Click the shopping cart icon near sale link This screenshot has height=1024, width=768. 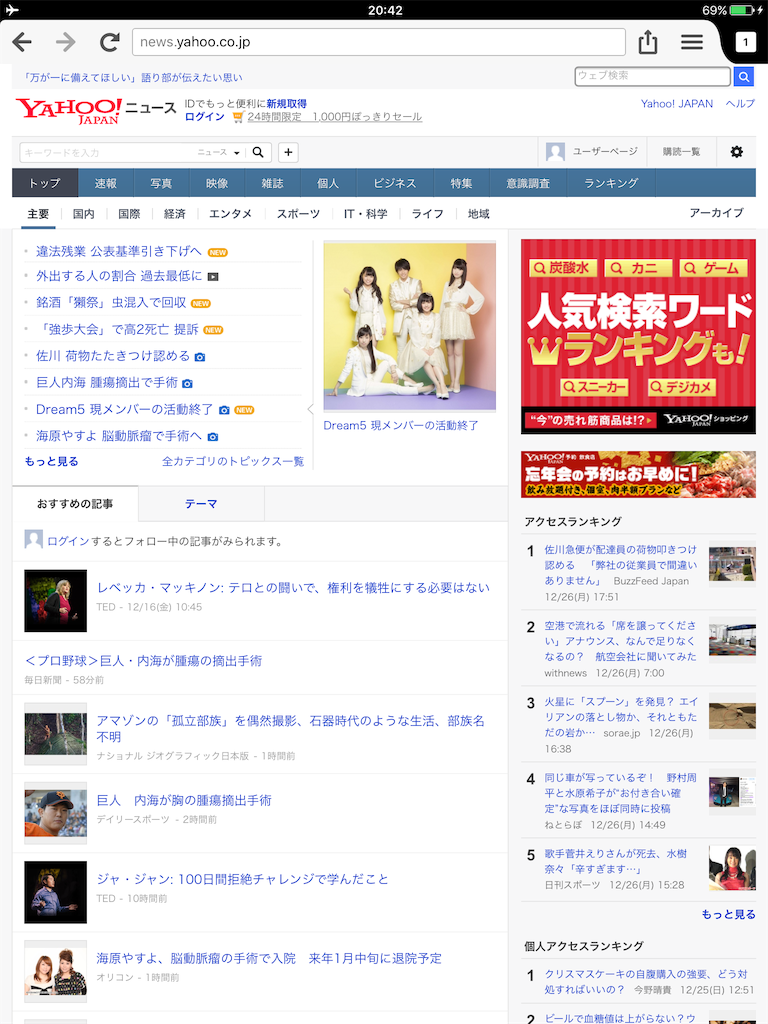pyautogui.click(x=238, y=117)
